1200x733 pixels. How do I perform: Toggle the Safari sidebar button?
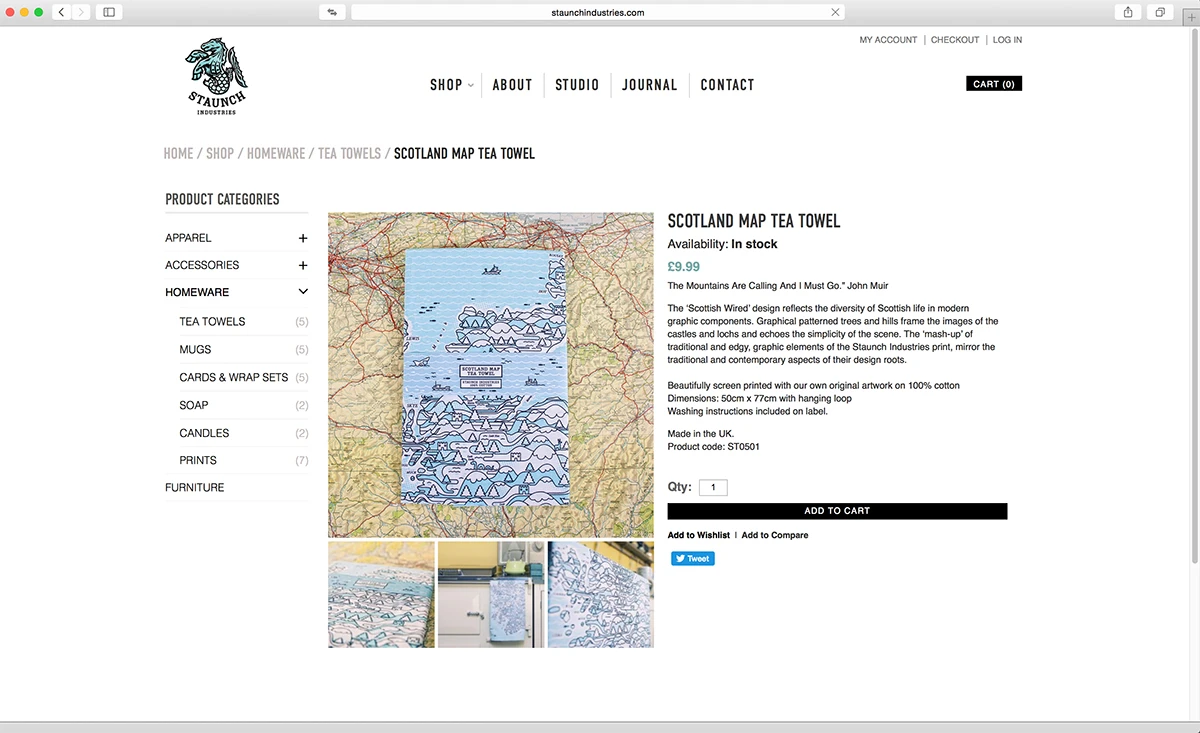pyautogui.click(x=109, y=12)
